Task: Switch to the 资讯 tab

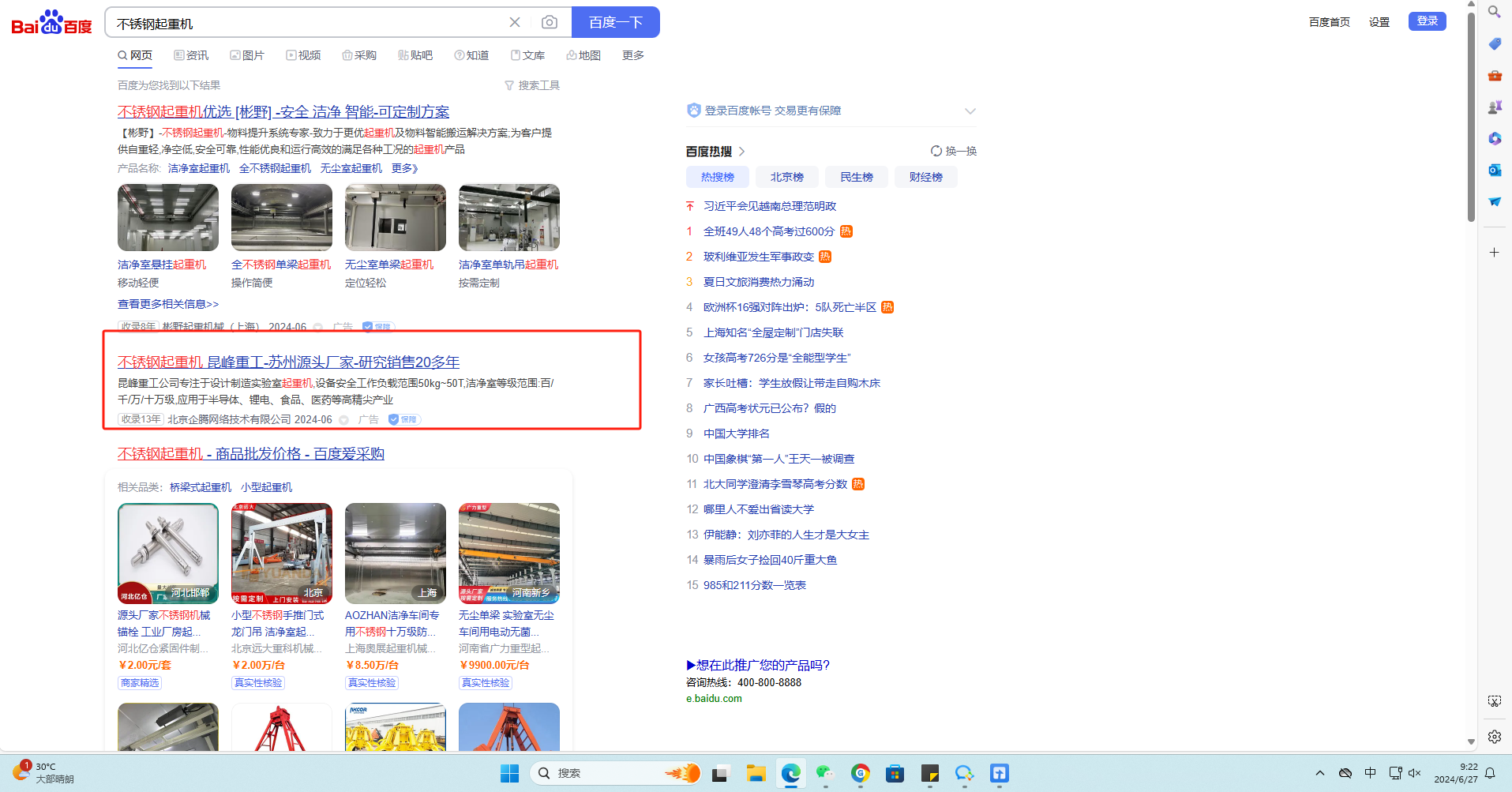Action: 191,55
